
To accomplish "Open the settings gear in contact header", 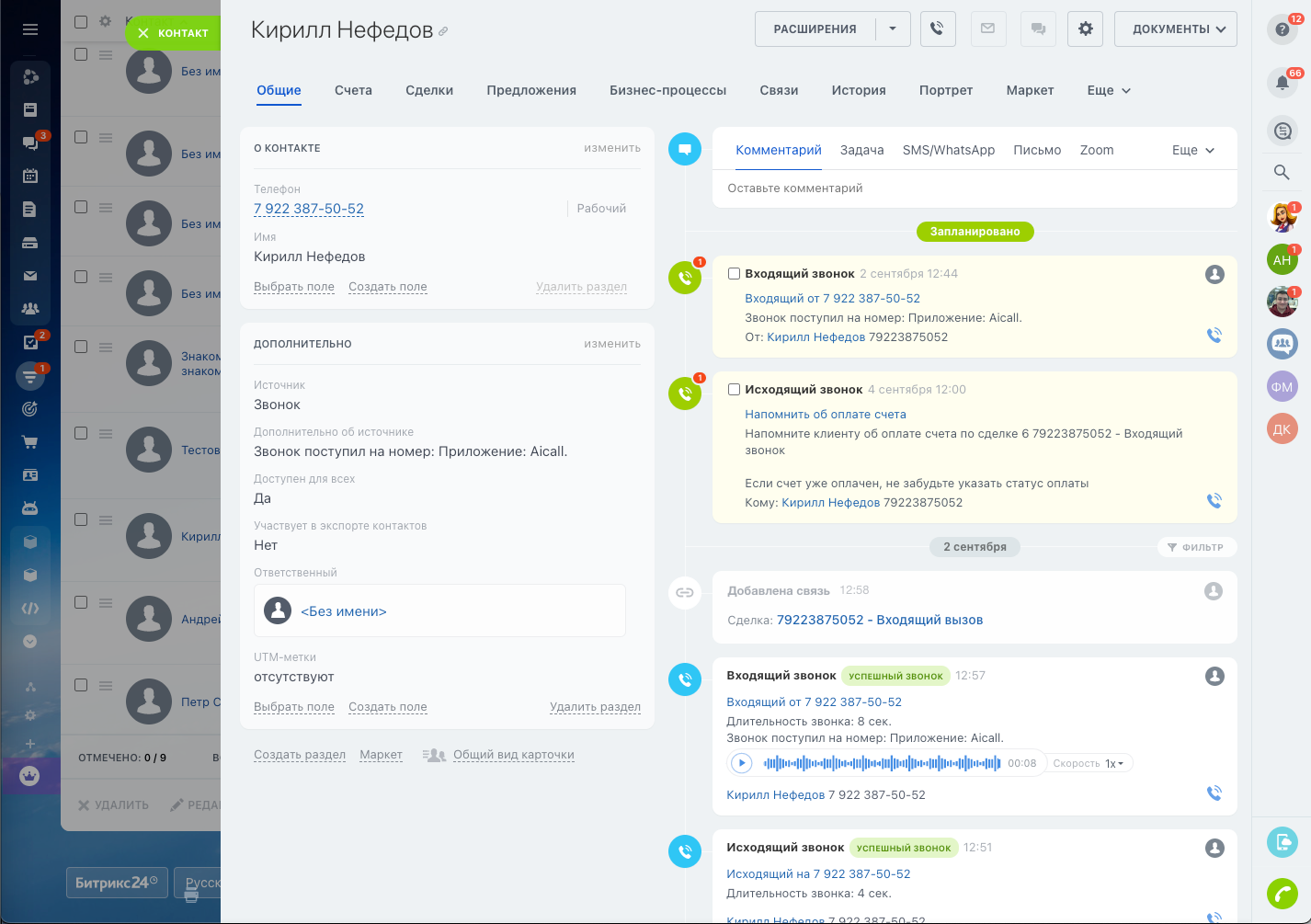I will point(1085,29).
